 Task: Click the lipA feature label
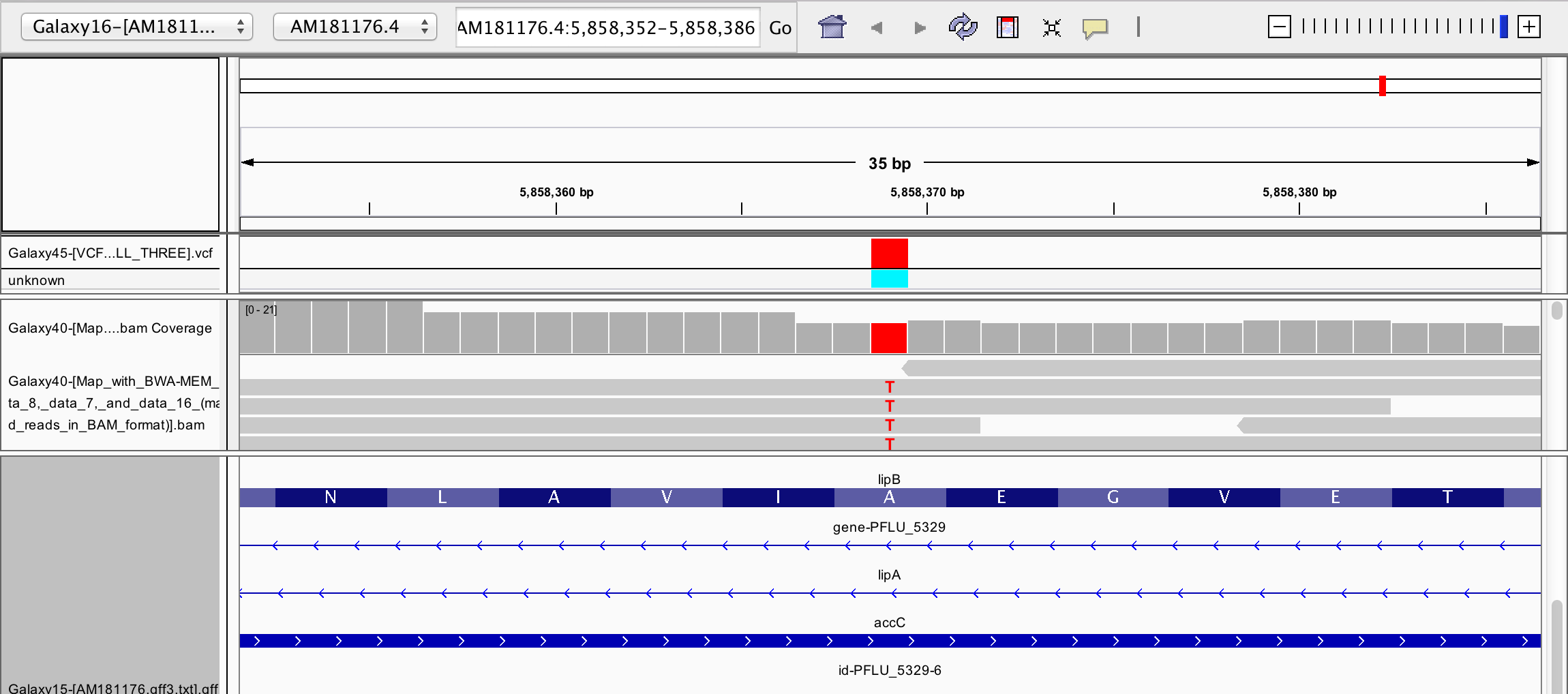pos(889,575)
